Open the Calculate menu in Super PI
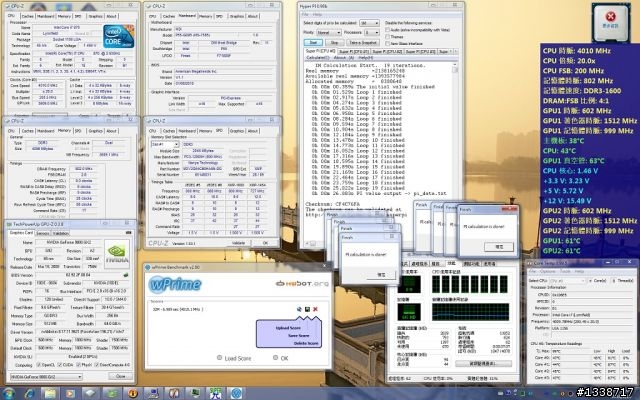The height and width of the screenshot is (400, 640). coord(318,58)
